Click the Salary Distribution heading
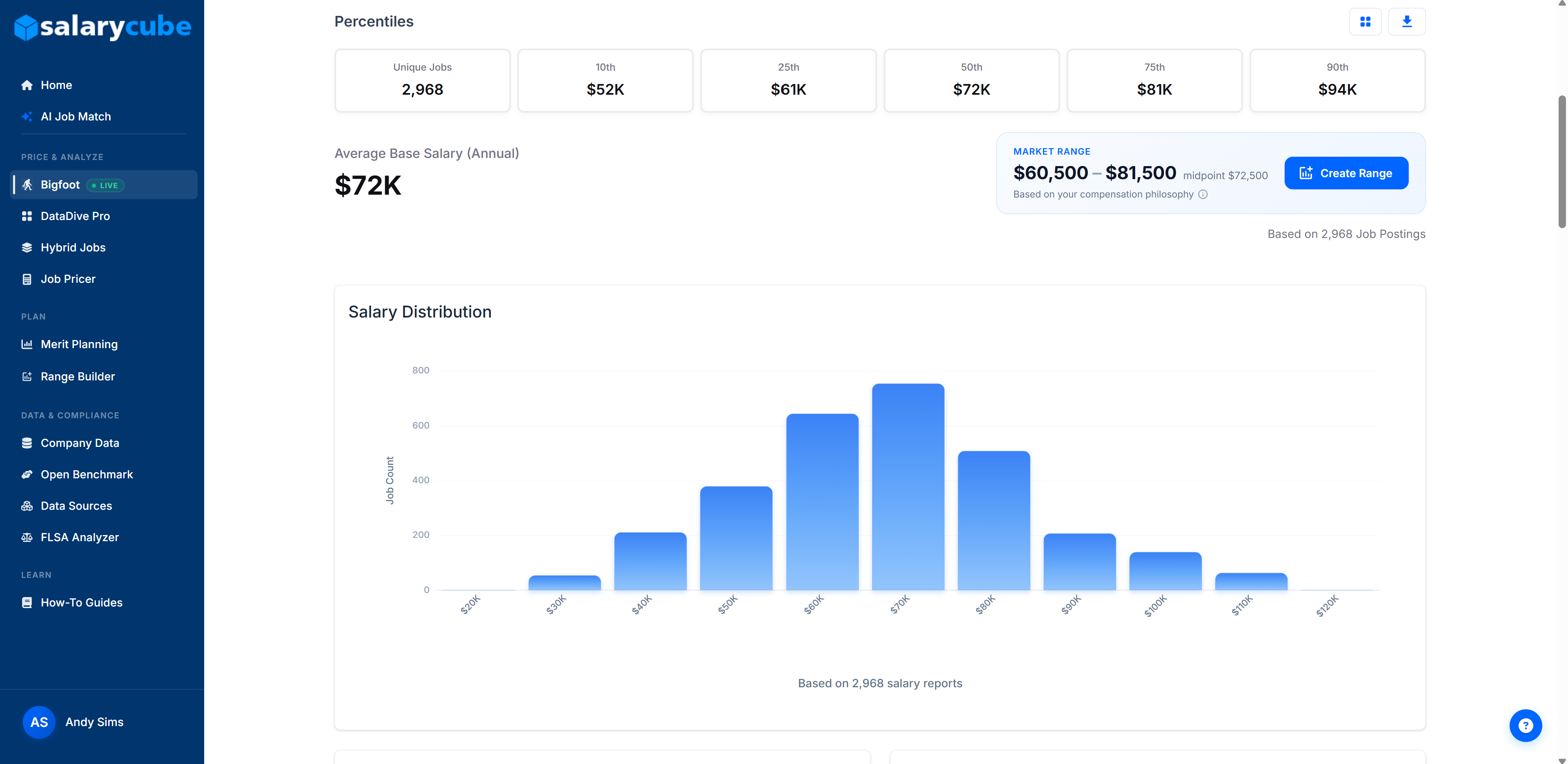This screenshot has width=1568, height=764. (x=420, y=312)
